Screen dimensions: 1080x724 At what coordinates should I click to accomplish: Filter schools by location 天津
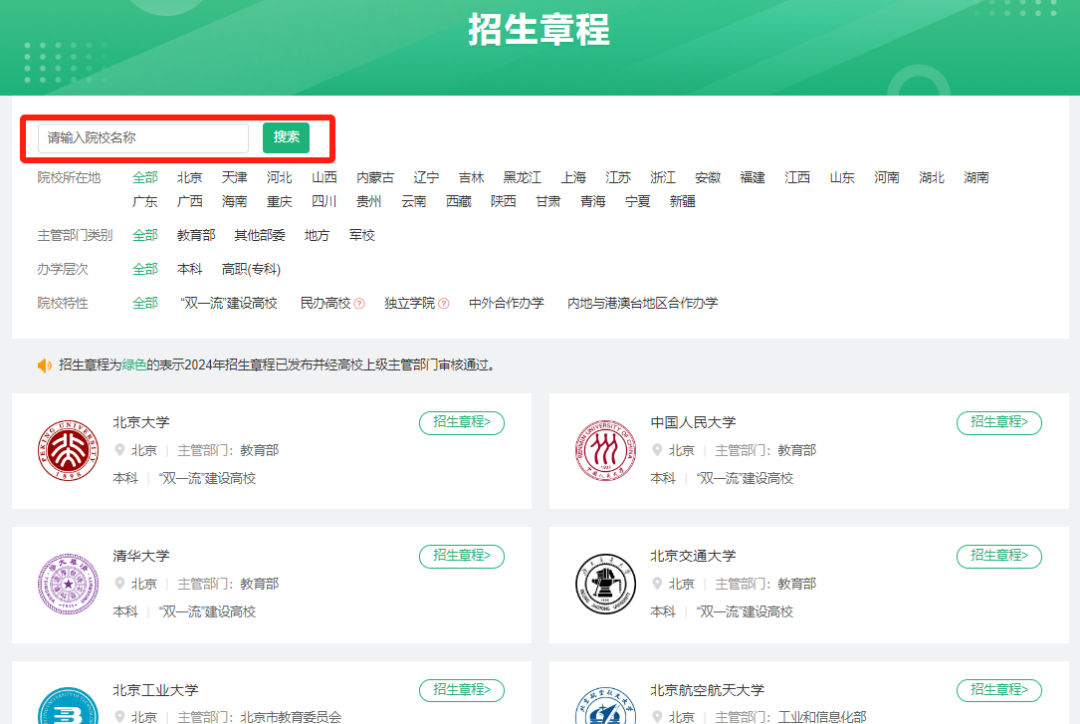tap(234, 178)
